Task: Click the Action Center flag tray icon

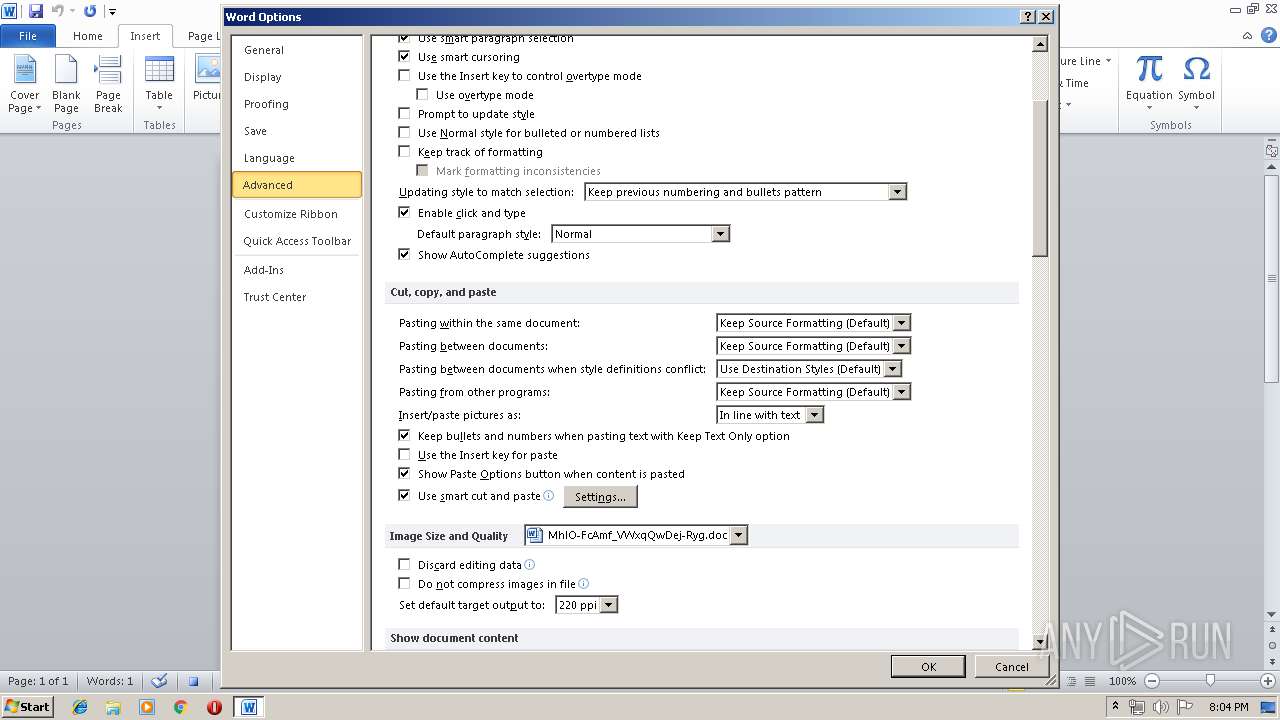Action: pos(1185,707)
